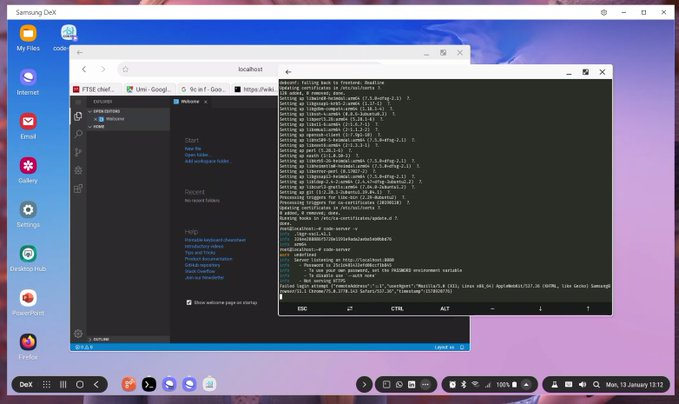Go back in the browser toolbar

84,69
